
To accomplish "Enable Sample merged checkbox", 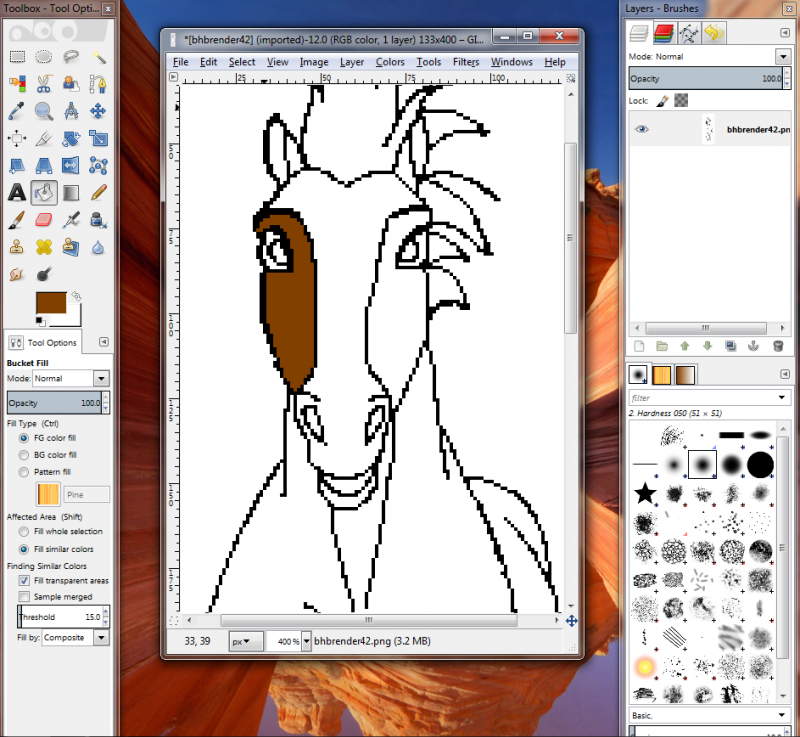I will point(24,597).
